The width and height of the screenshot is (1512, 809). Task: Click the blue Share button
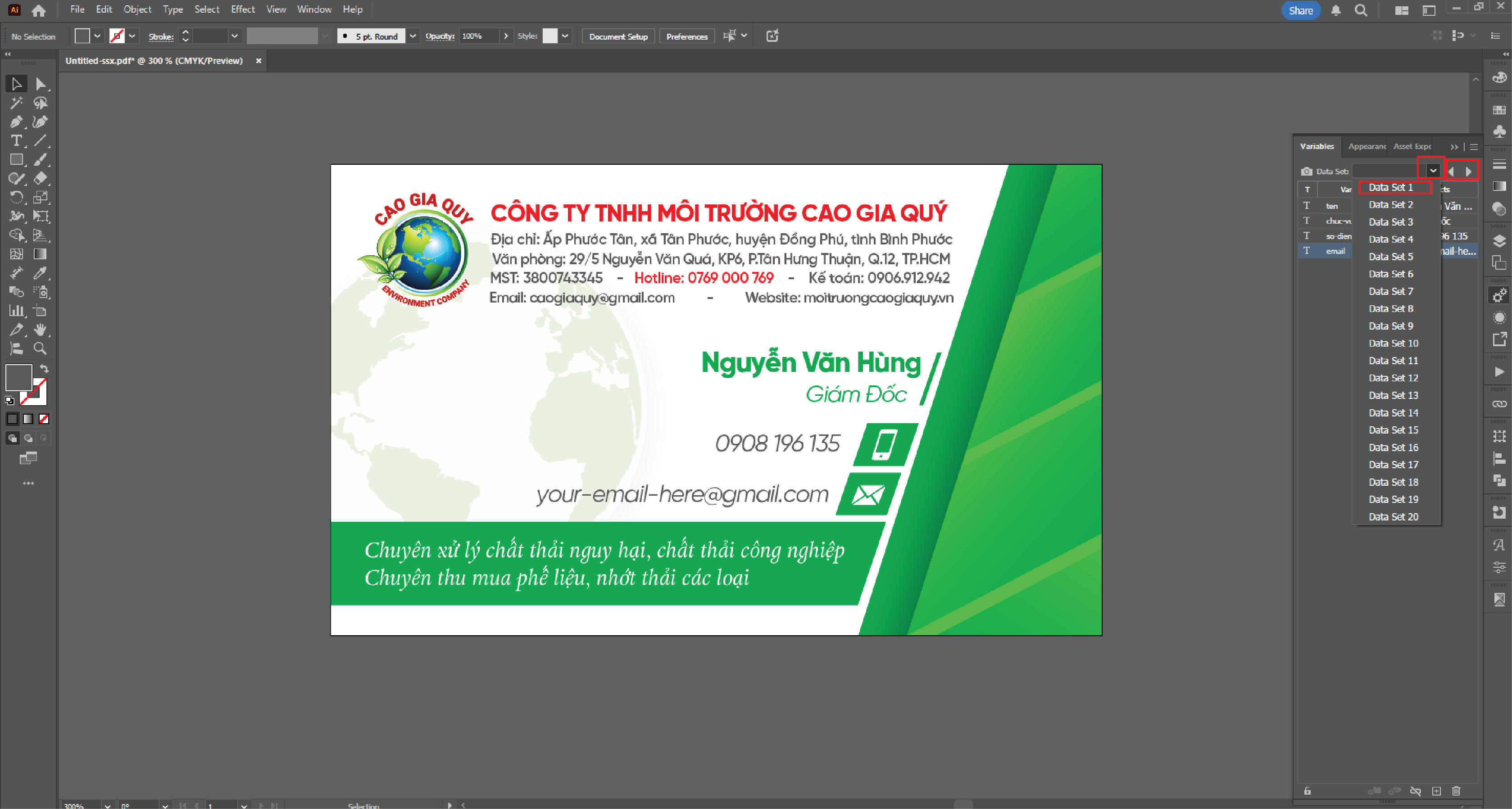(1301, 10)
